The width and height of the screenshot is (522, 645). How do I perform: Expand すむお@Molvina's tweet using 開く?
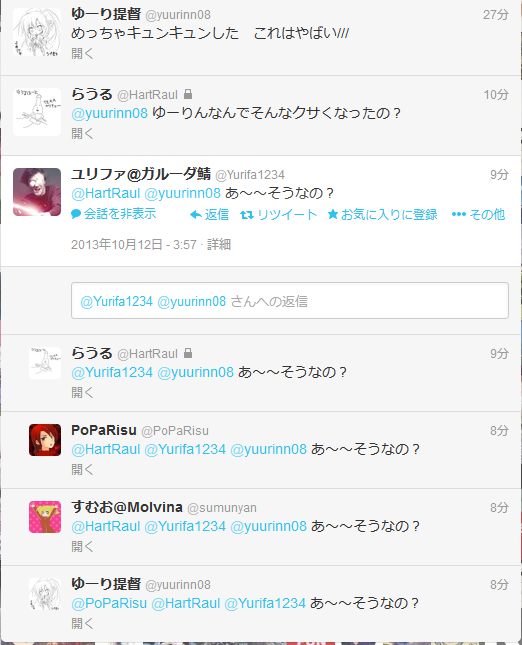[82, 546]
